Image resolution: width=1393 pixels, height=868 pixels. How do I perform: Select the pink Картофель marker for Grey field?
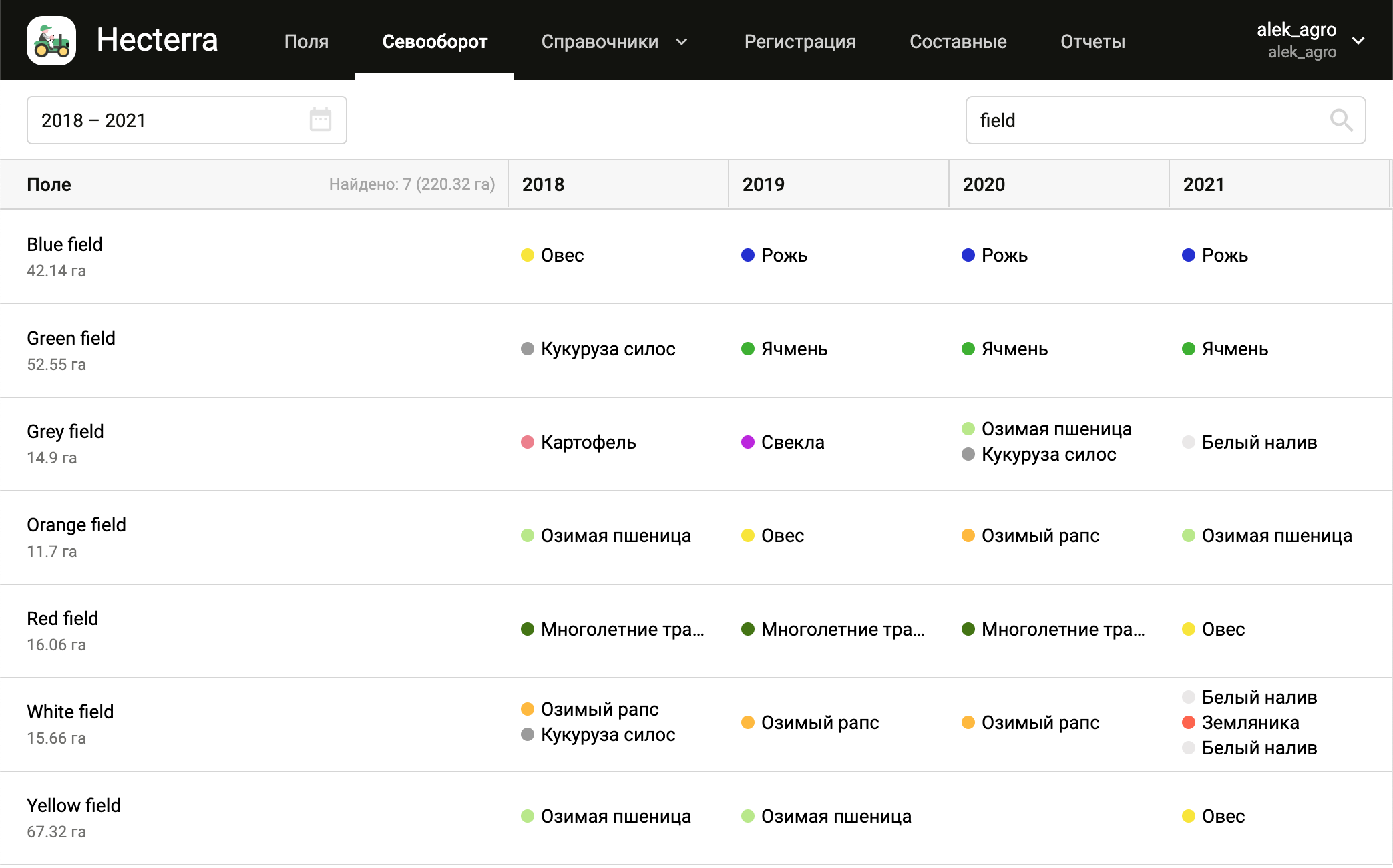pos(528,442)
